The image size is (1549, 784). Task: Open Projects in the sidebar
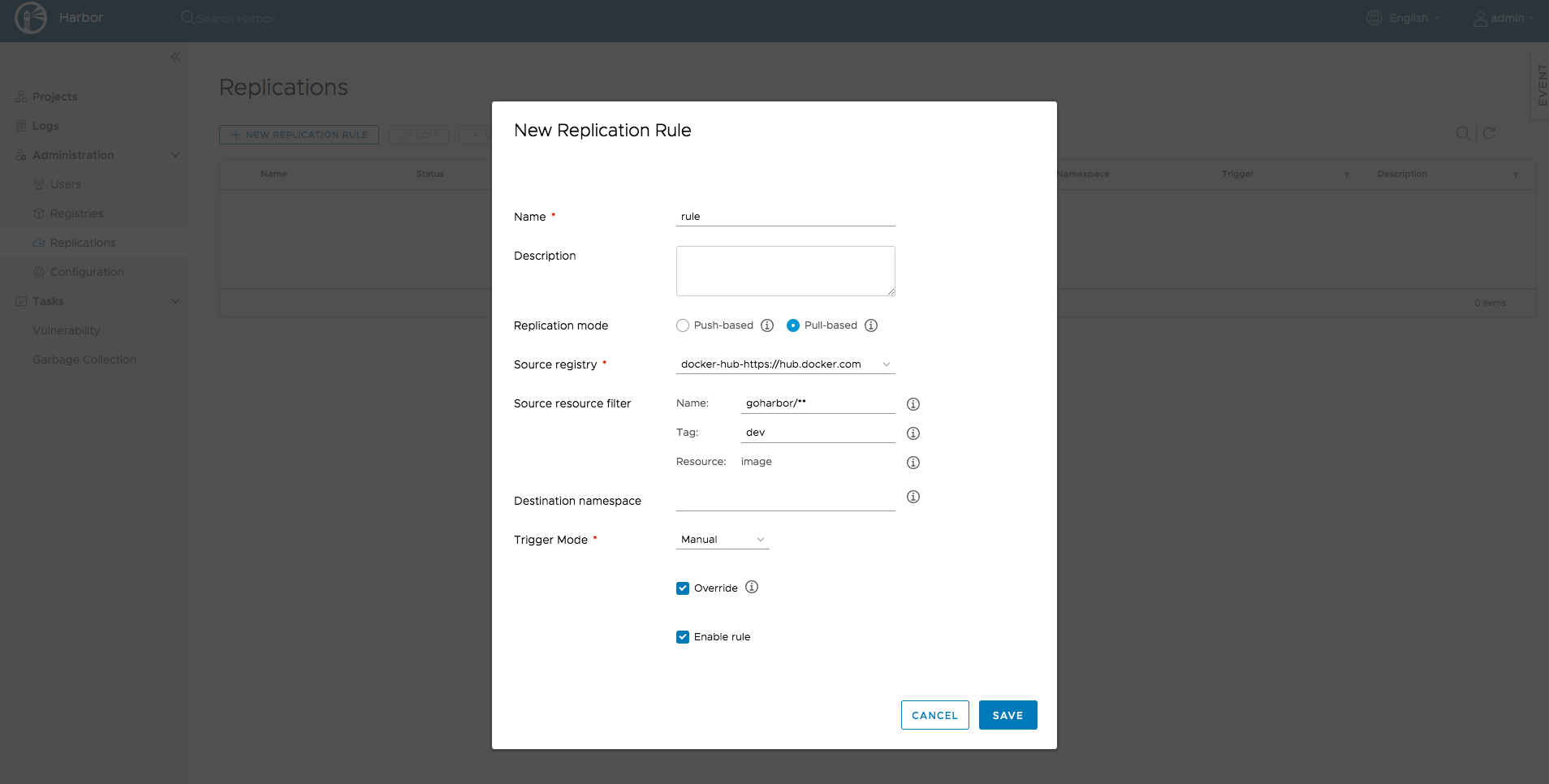pyautogui.click(x=54, y=97)
